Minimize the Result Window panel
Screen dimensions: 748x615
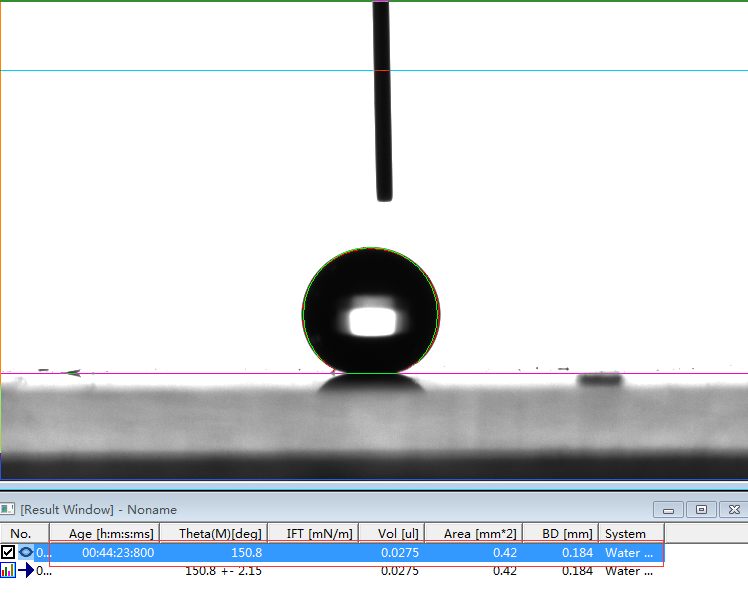pyautogui.click(x=668, y=510)
